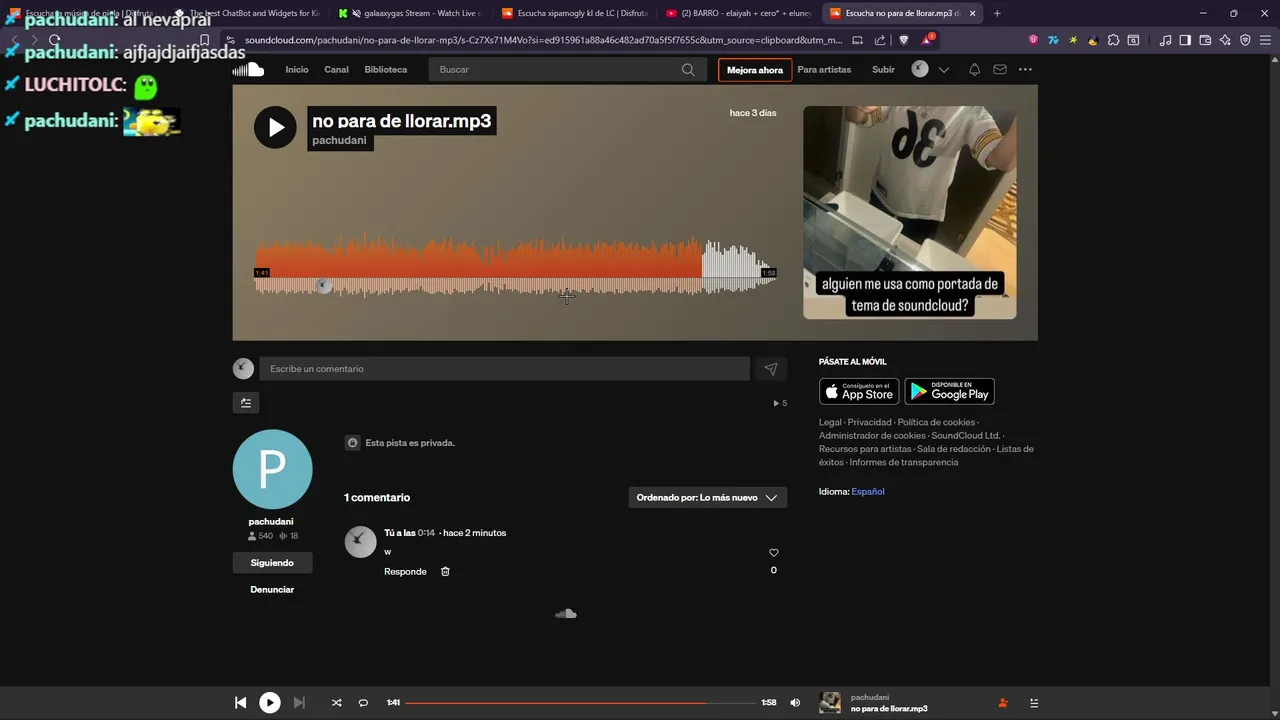Open Biblioteca in navigation
Image resolution: width=1280 pixels, height=720 pixels.
[x=386, y=70]
